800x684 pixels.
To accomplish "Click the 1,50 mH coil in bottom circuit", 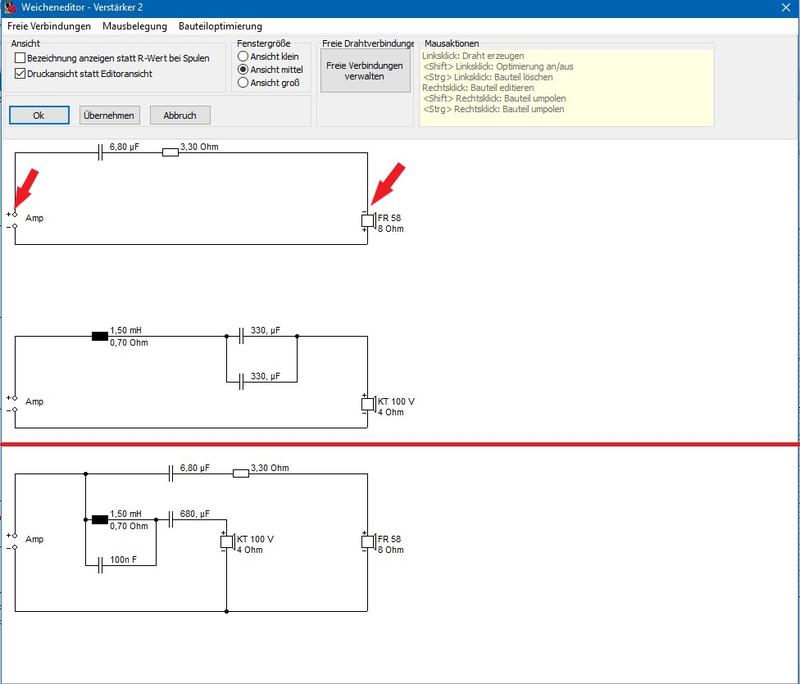I will tap(99, 520).
